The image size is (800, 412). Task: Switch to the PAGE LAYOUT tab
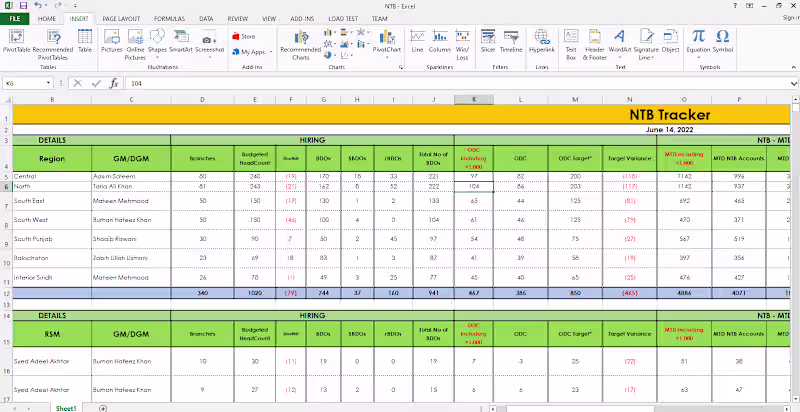point(121,18)
